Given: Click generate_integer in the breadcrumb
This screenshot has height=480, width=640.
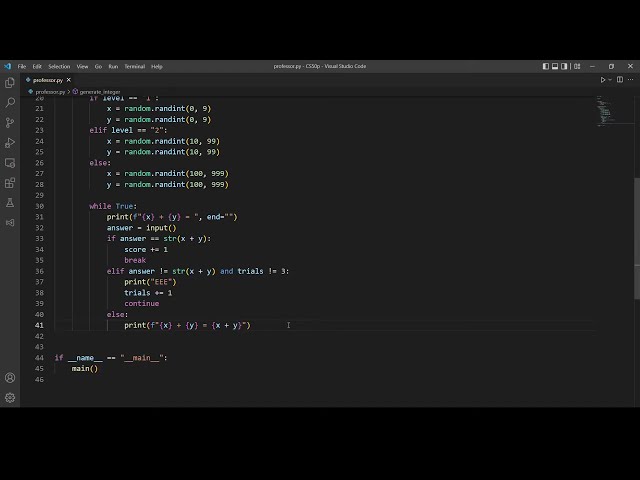Looking at the screenshot, I should [100, 92].
